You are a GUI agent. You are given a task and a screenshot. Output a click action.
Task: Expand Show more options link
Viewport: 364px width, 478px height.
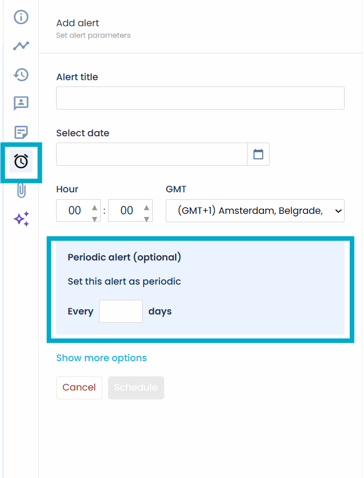pyautogui.click(x=101, y=358)
